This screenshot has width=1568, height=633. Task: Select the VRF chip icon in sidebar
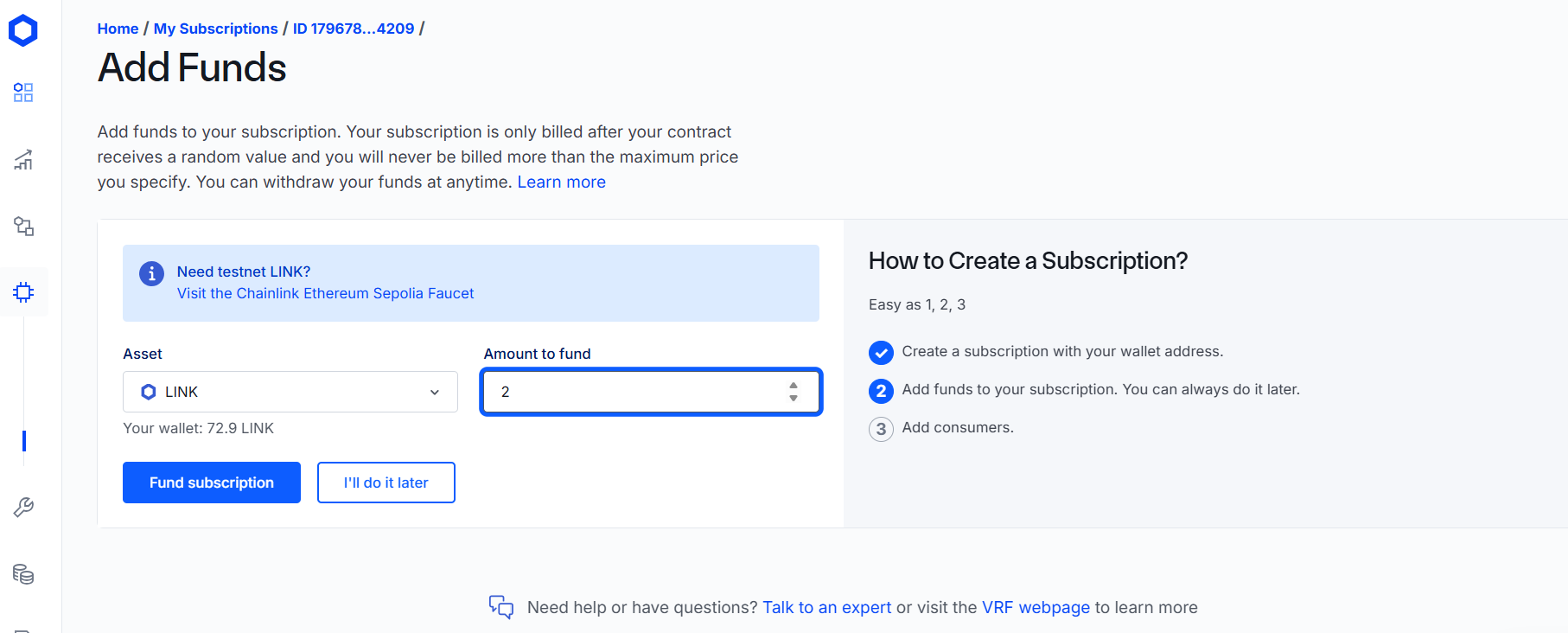[x=23, y=292]
